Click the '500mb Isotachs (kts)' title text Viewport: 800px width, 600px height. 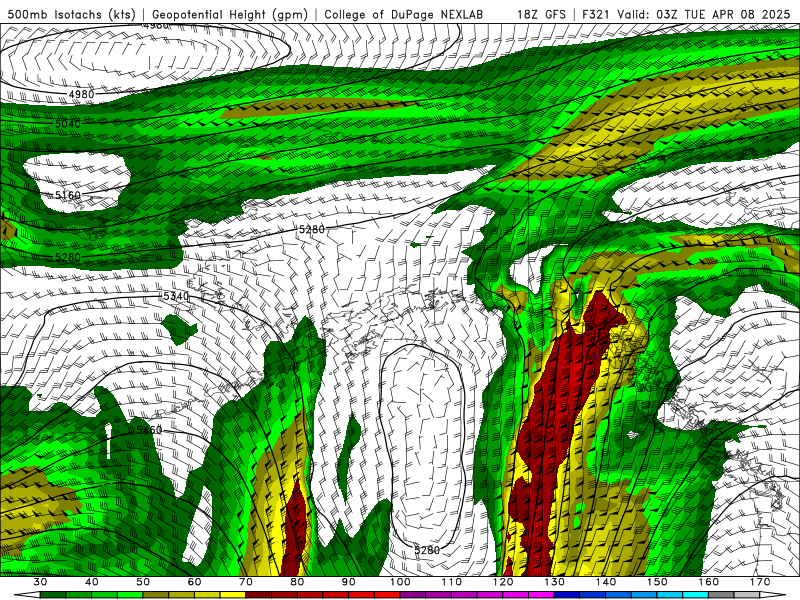pos(69,14)
